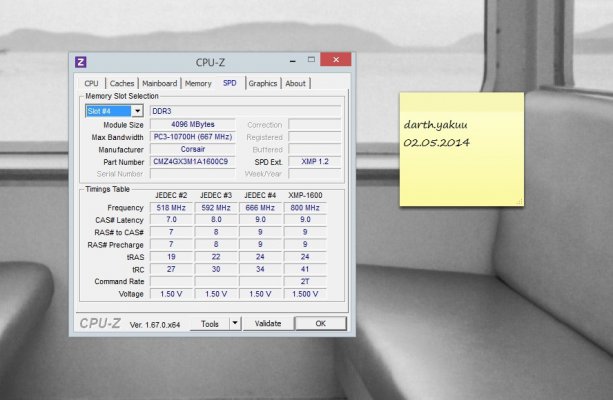The height and width of the screenshot is (400, 613).
Task: Expand the Slot #4 memory slot dropdown
Action: [137, 111]
